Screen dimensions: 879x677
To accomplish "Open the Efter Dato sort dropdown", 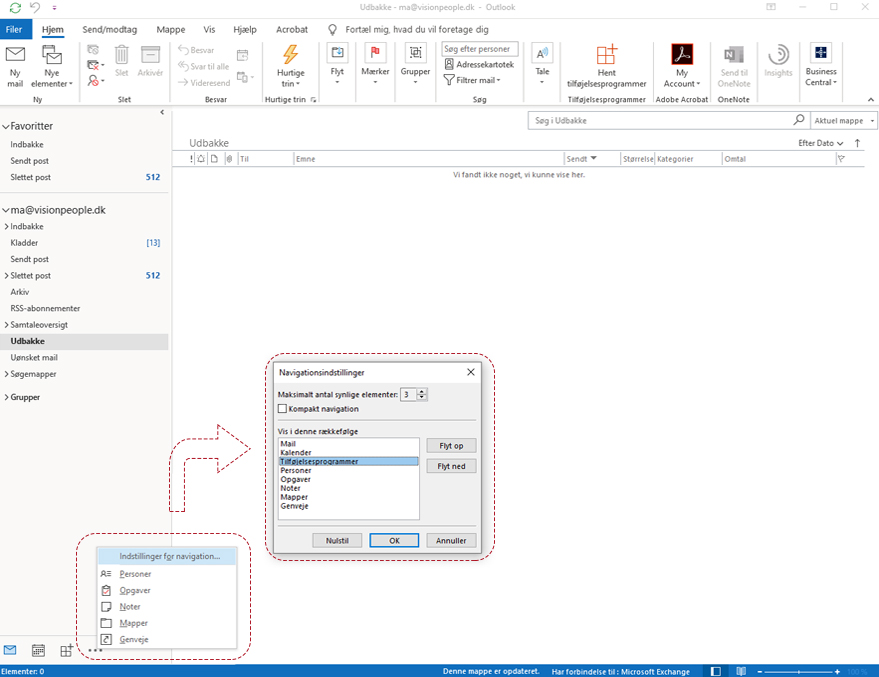I will pos(821,143).
